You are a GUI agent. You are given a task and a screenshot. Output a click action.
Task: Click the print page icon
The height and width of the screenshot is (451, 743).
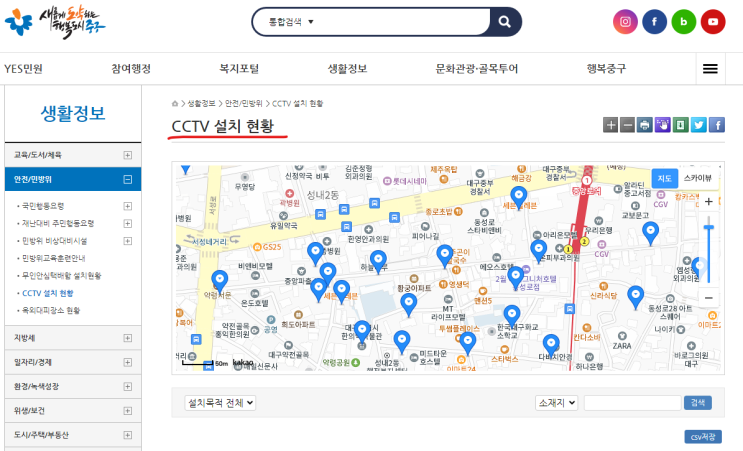644,125
